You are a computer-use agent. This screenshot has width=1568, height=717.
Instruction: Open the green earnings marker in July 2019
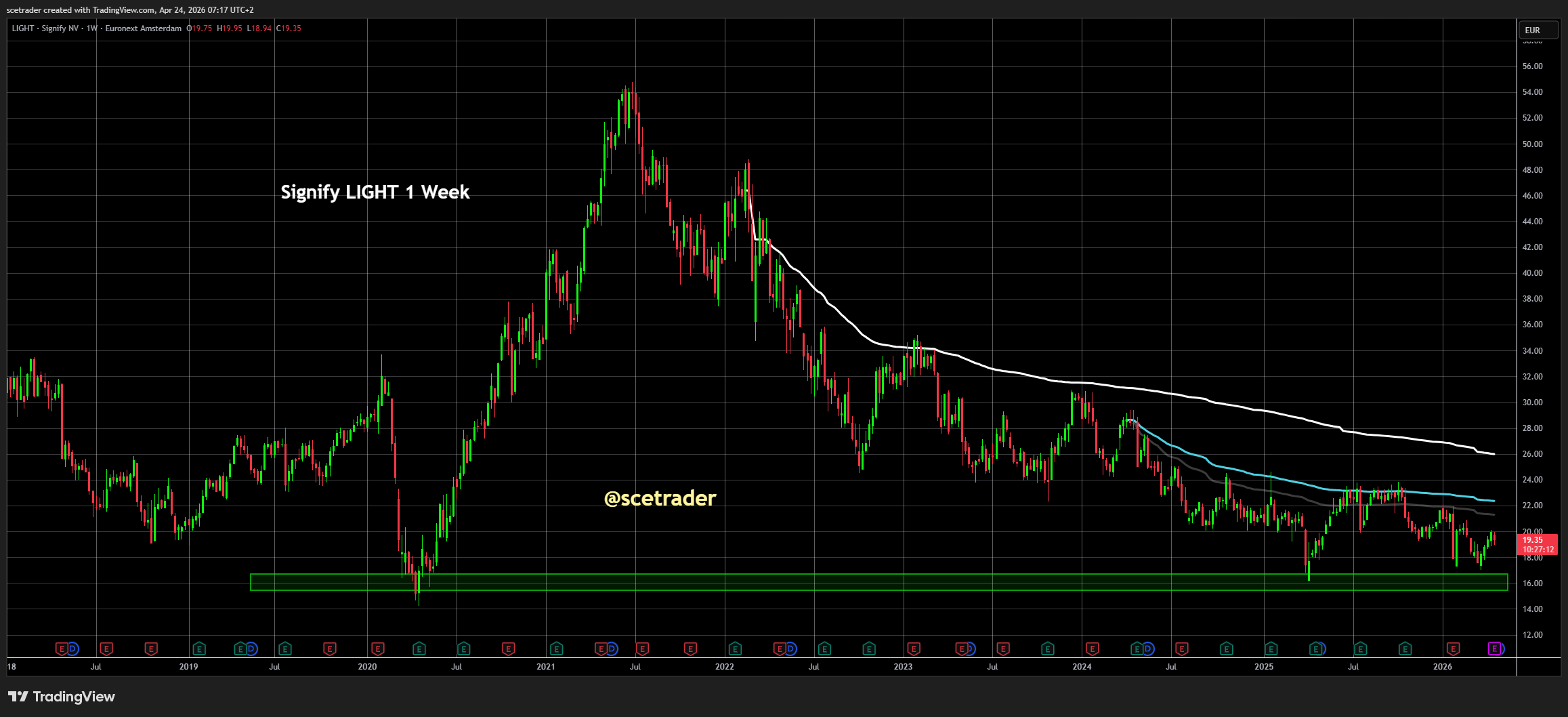(285, 649)
